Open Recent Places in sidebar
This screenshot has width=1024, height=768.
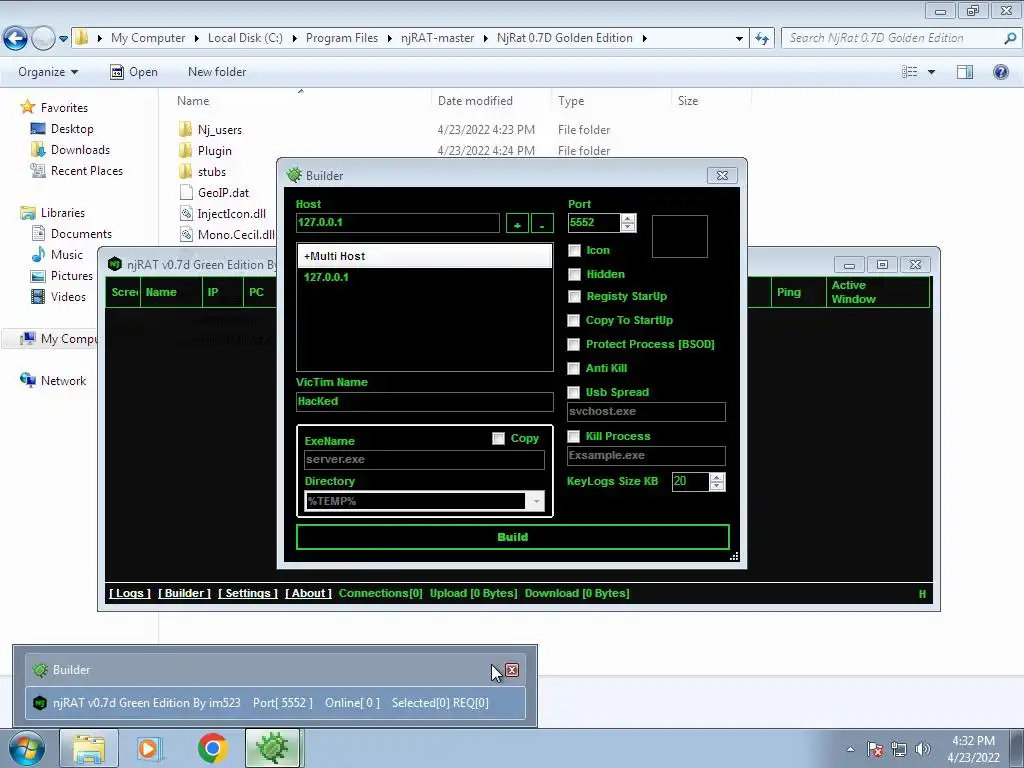point(86,170)
